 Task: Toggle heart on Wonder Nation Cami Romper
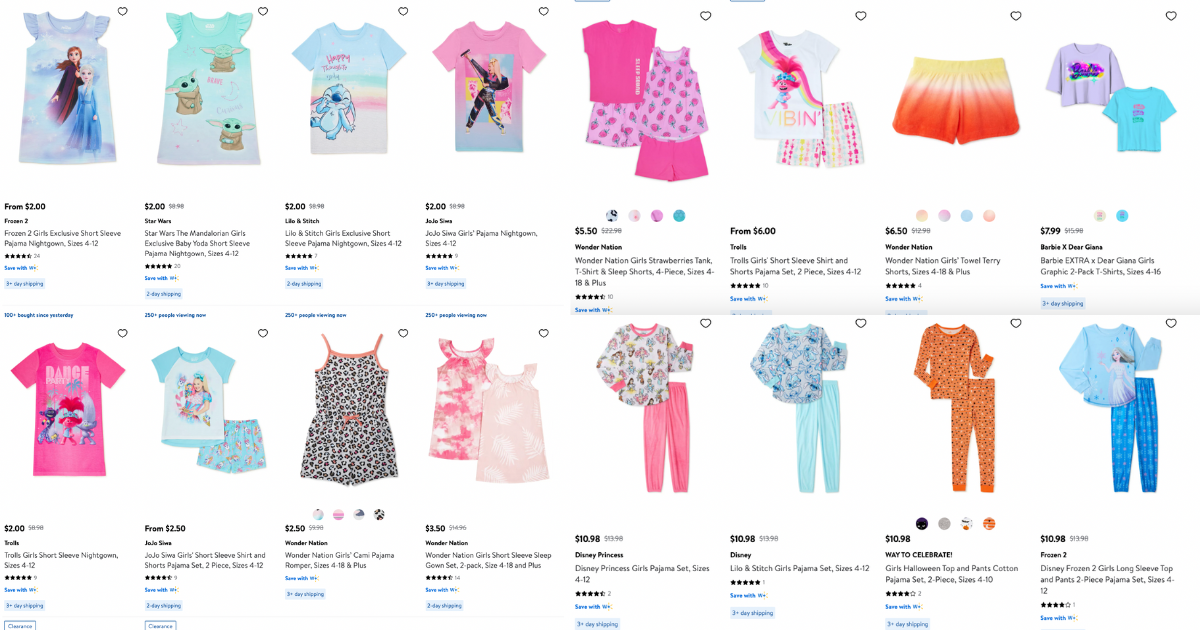pyautogui.click(x=403, y=332)
